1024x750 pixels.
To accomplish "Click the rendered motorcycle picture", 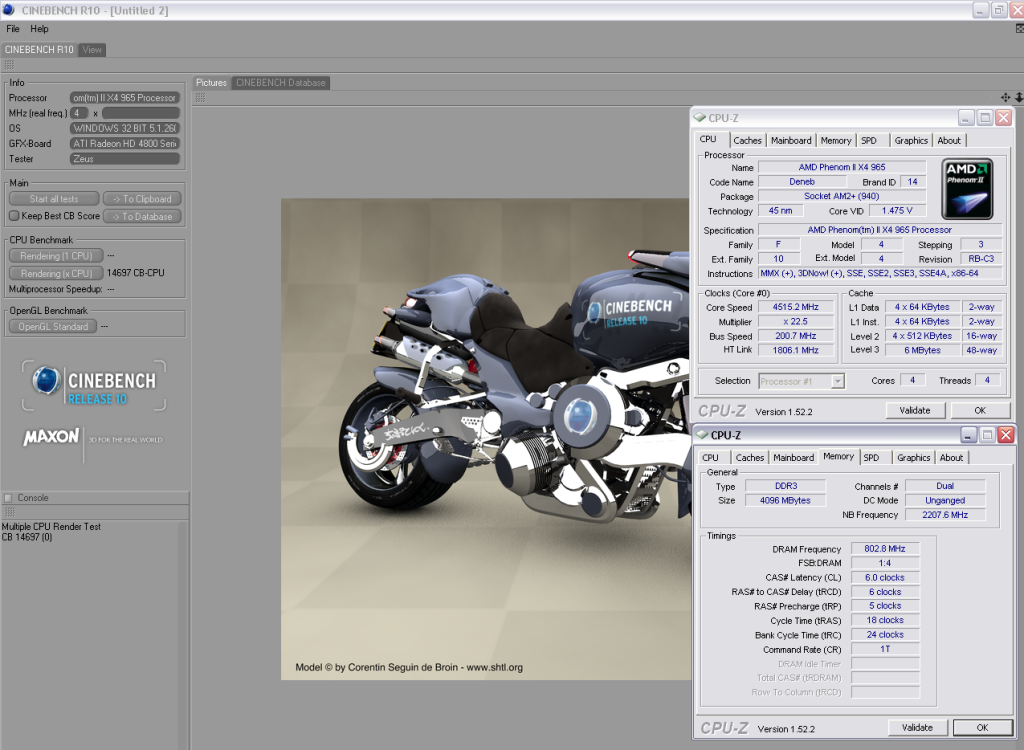I will [x=486, y=439].
